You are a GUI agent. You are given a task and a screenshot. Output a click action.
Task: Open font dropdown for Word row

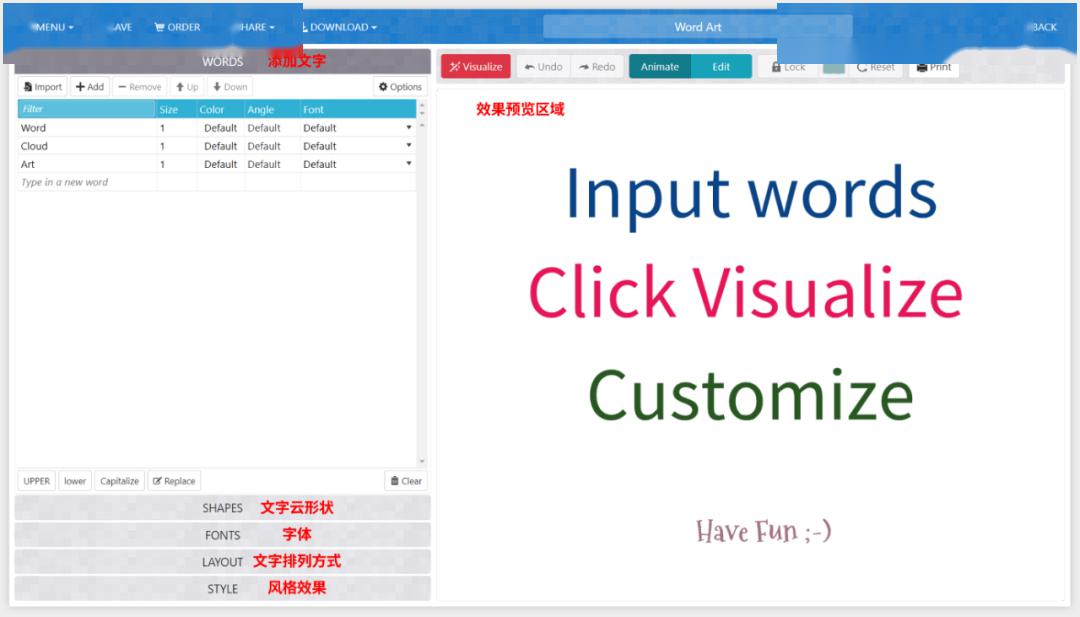coord(408,127)
